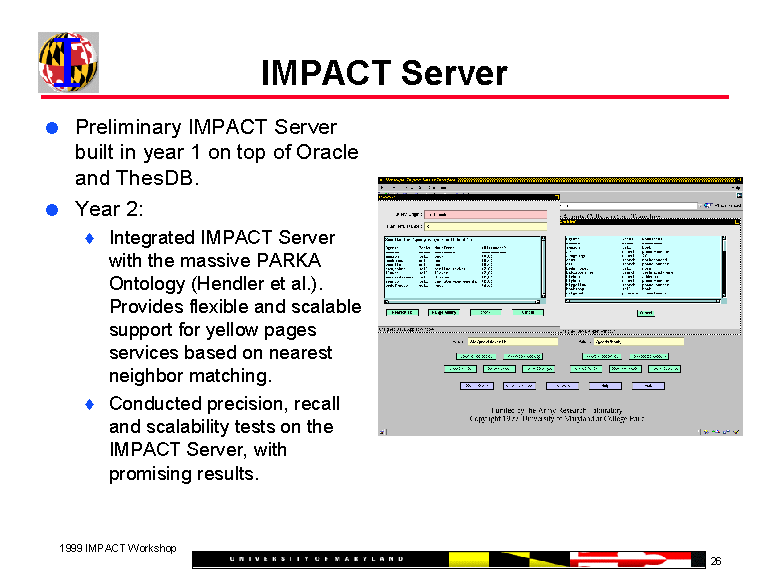The width and height of the screenshot is (768, 576).
Task: Click the 'IMPACT Server' slide title
Action: pyautogui.click(x=384, y=73)
